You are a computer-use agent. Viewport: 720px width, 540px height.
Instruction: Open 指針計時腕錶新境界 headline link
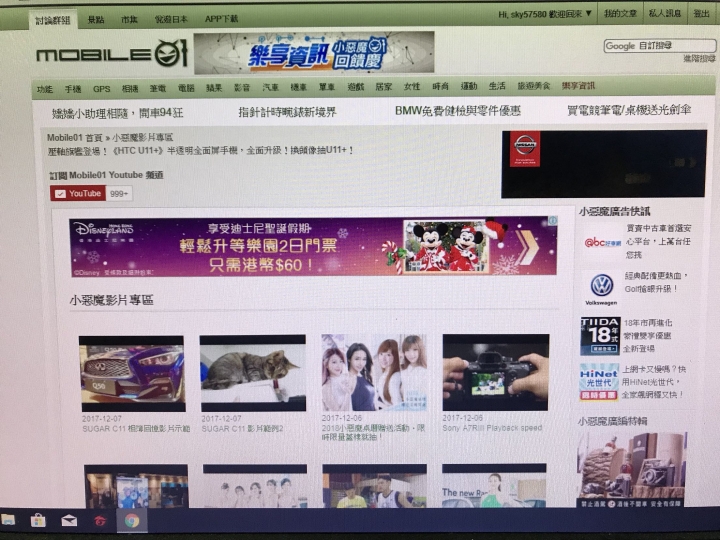[x=287, y=112]
